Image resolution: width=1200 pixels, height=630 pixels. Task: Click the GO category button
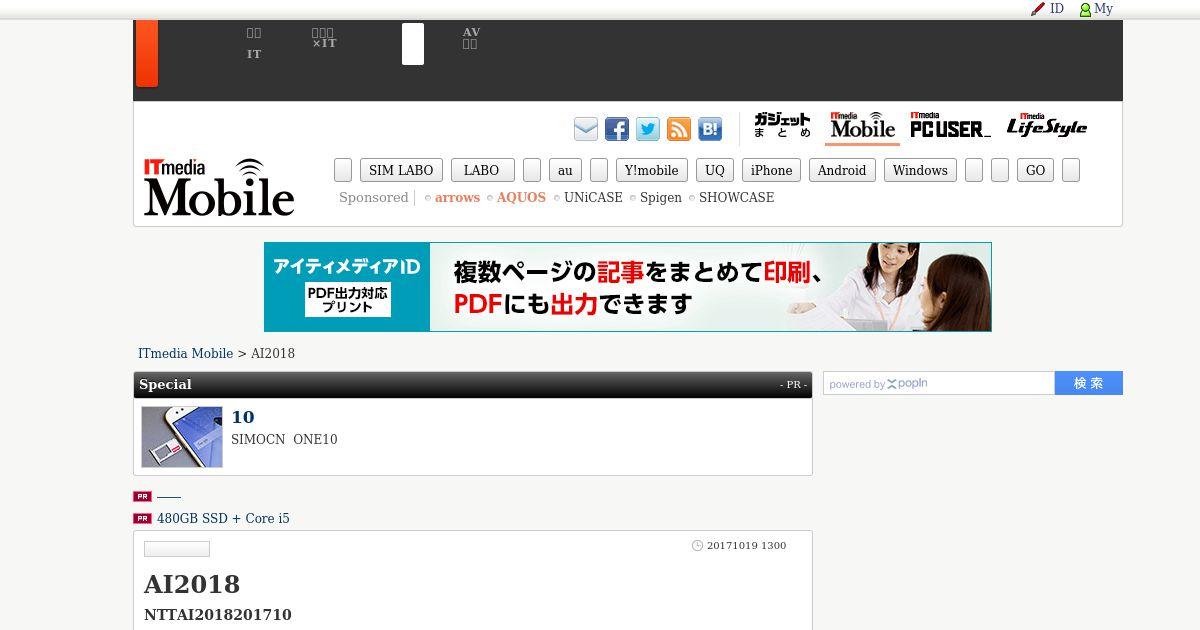1036,170
